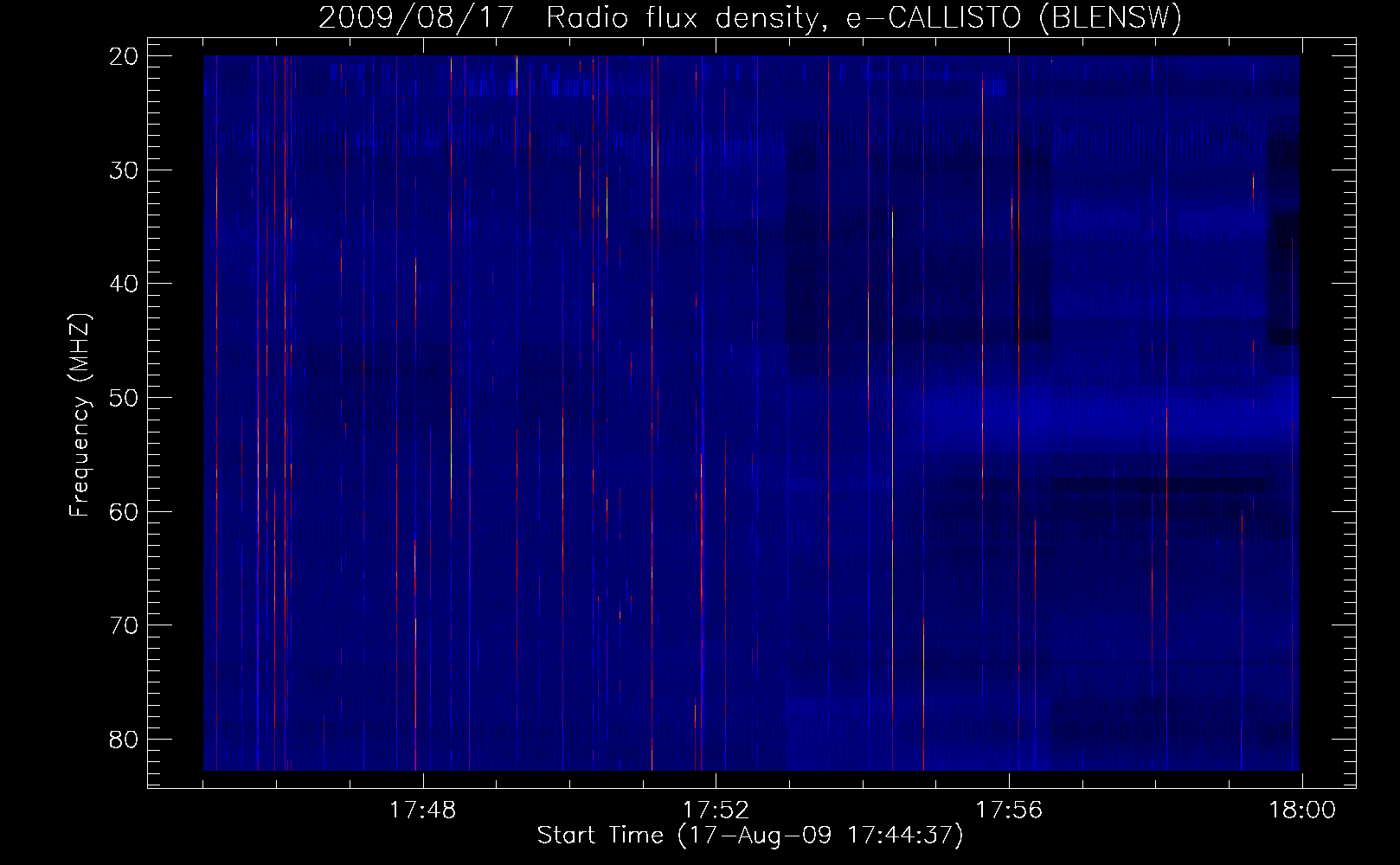Click the 50 MHz frequency tick label
The image size is (1400, 865).
tap(125, 398)
